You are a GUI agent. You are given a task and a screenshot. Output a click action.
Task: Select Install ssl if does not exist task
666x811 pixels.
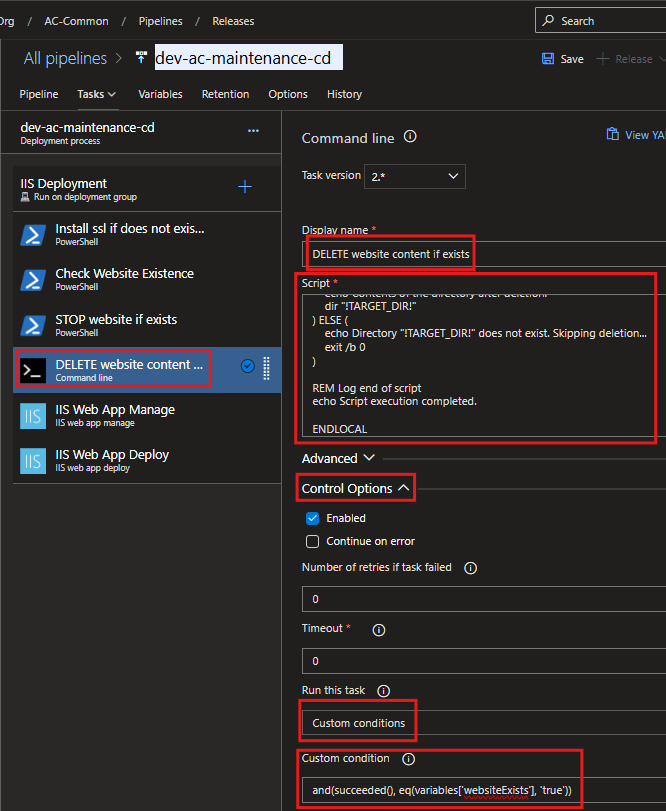point(147,234)
